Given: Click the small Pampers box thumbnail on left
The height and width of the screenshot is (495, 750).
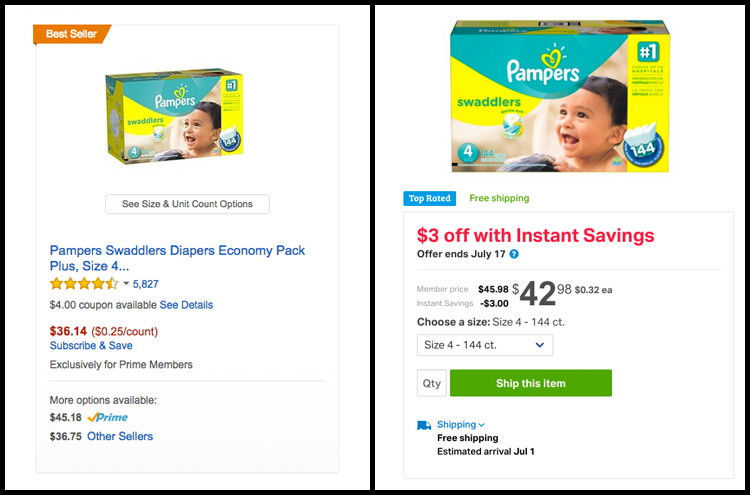Looking at the screenshot, I should pyautogui.click(x=175, y=115).
